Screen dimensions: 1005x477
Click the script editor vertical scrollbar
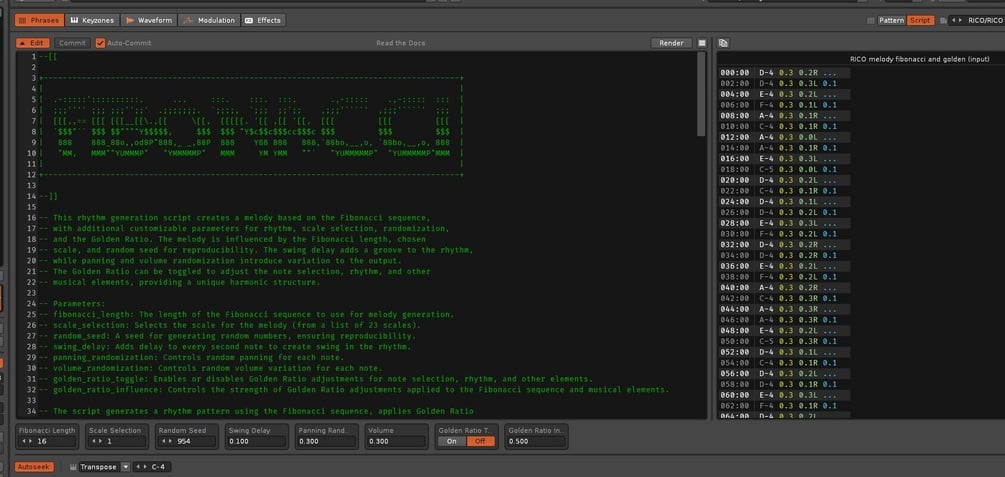pos(701,94)
